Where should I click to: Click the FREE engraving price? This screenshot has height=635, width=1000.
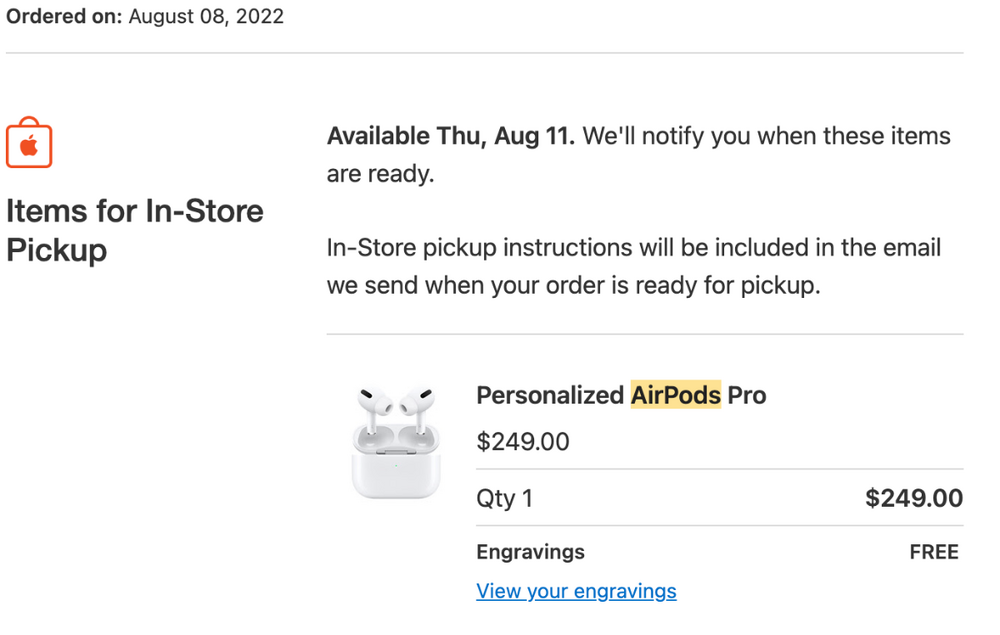coord(934,552)
